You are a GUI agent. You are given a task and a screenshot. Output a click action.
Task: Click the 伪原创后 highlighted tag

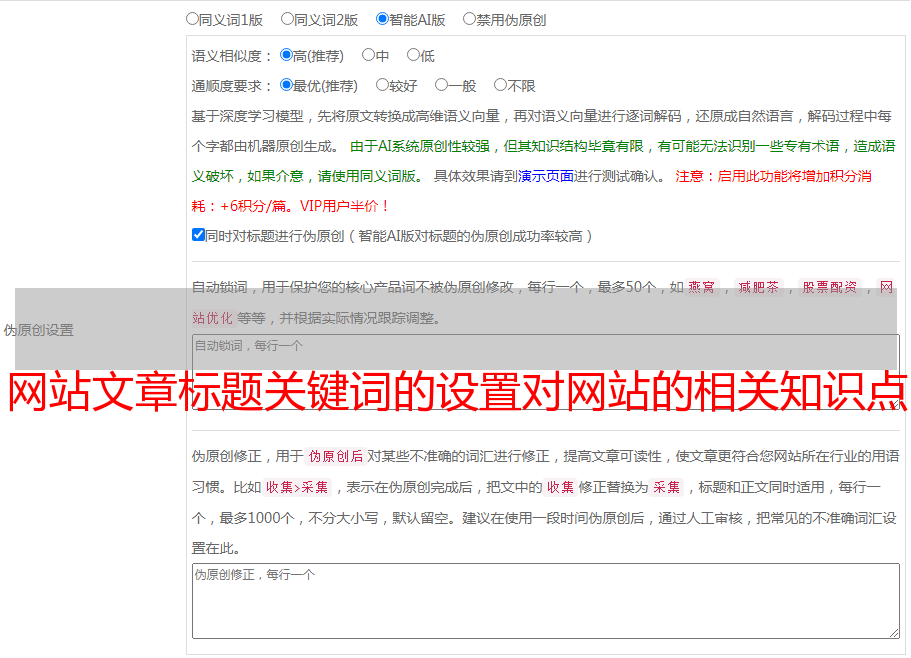(335, 456)
